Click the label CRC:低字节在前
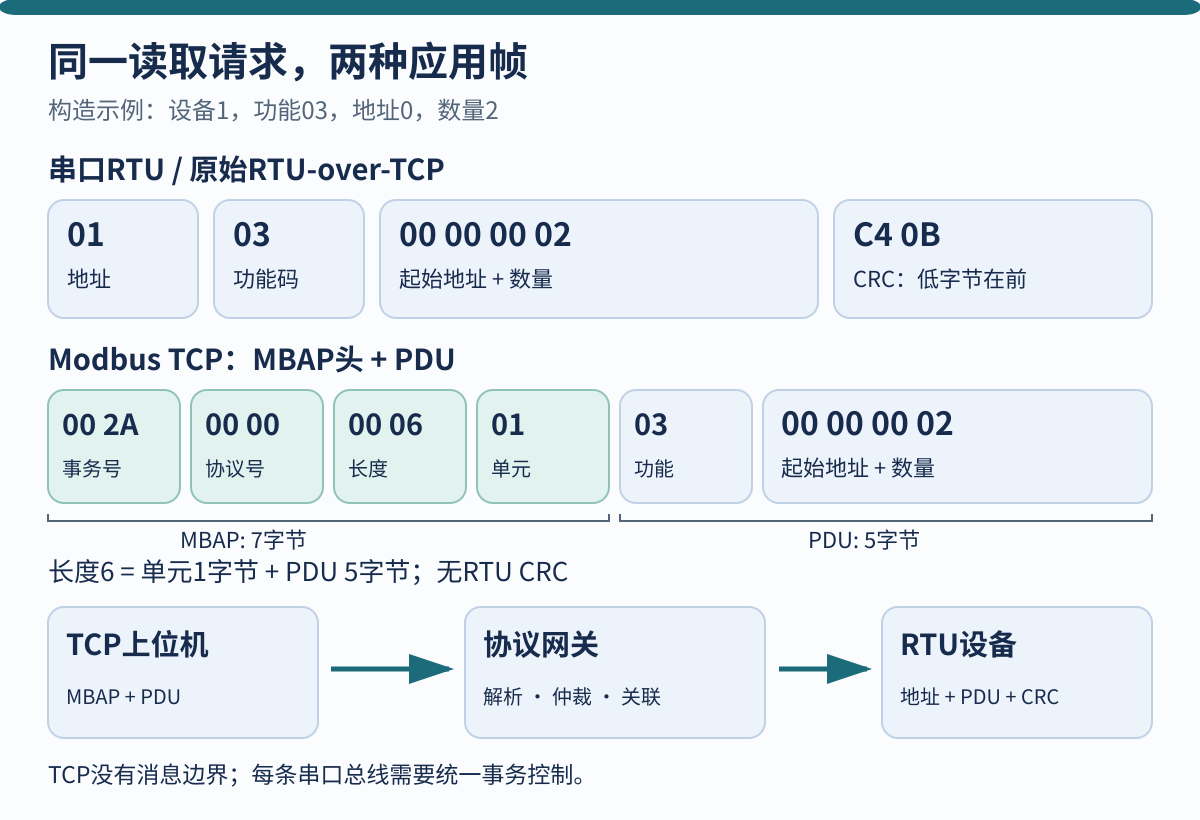 point(940,279)
